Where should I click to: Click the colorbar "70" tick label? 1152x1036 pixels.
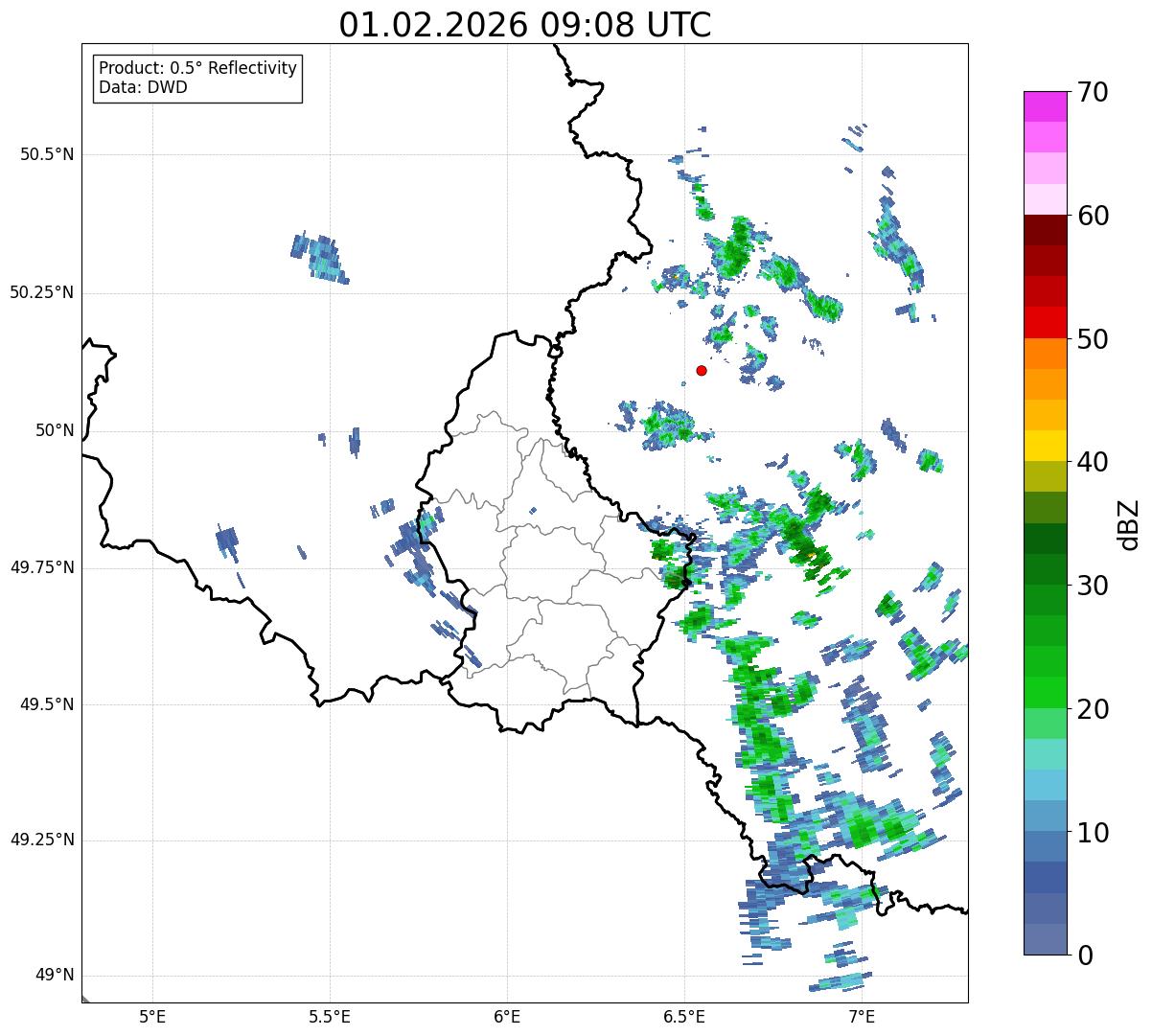[1094, 92]
